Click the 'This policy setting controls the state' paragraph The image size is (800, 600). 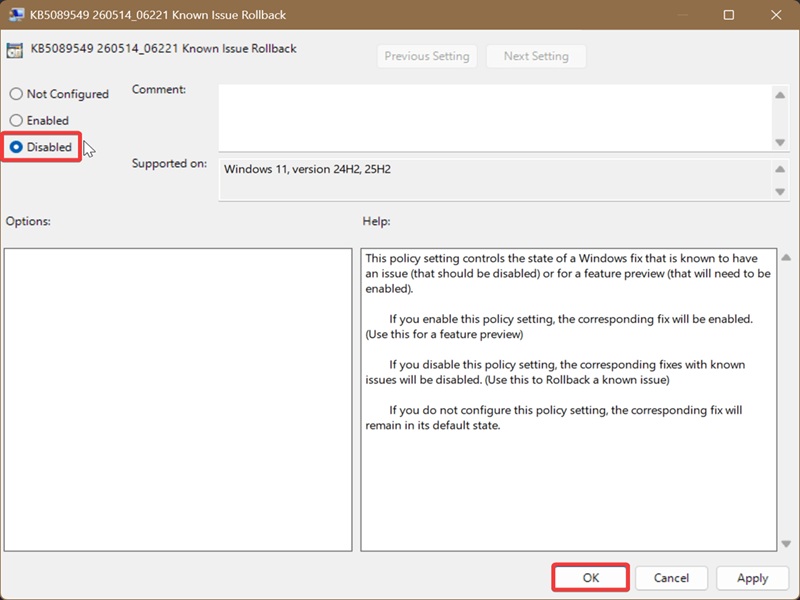click(568, 273)
